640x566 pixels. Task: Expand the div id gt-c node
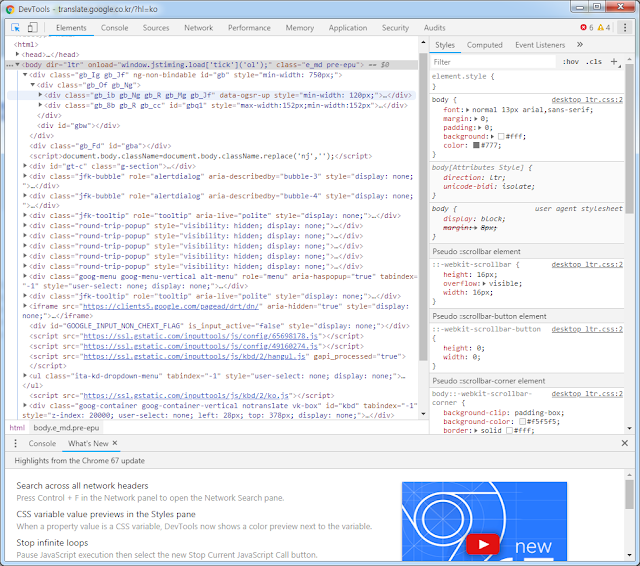[x=25, y=166]
